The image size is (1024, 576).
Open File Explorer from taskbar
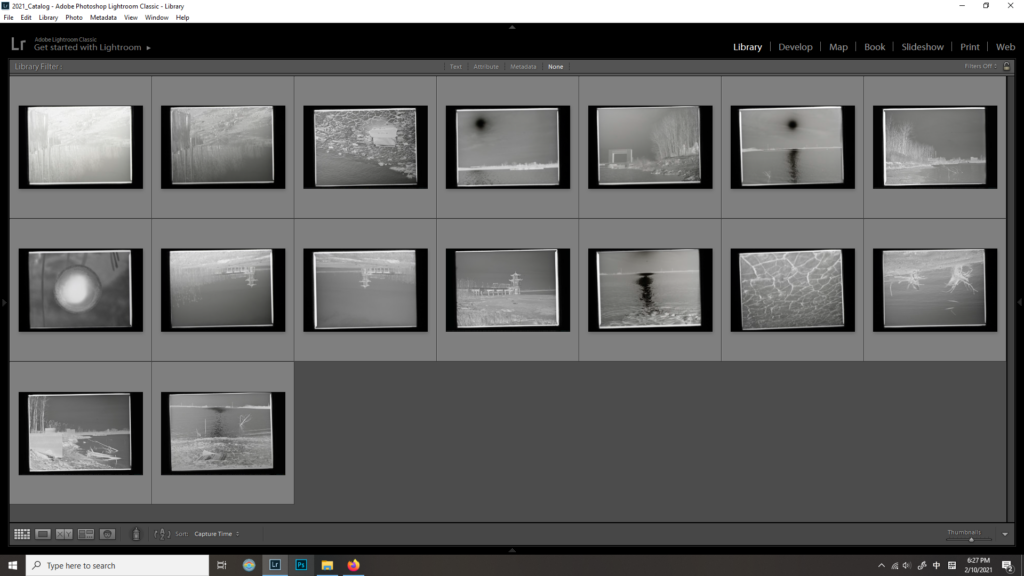coord(327,566)
